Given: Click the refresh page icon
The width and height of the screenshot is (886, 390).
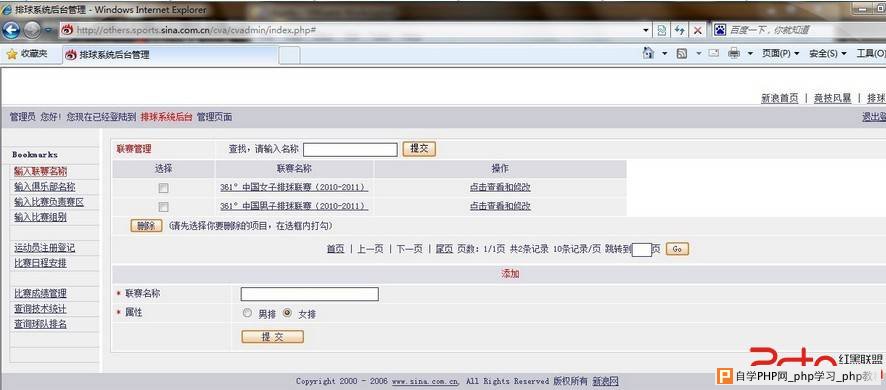Looking at the screenshot, I should coord(680,31).
